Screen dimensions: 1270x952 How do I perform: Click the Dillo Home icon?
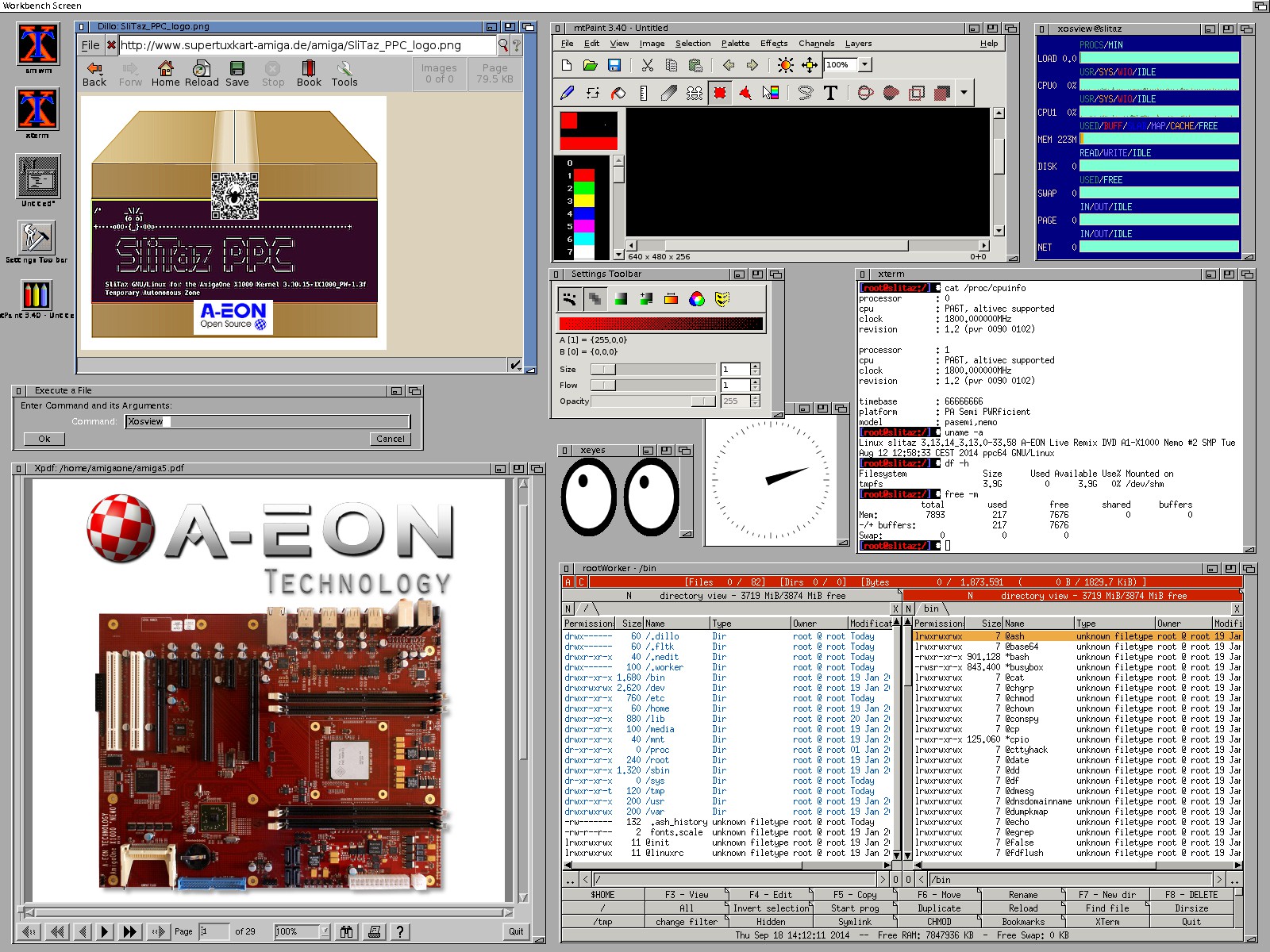tap(165, 74)
